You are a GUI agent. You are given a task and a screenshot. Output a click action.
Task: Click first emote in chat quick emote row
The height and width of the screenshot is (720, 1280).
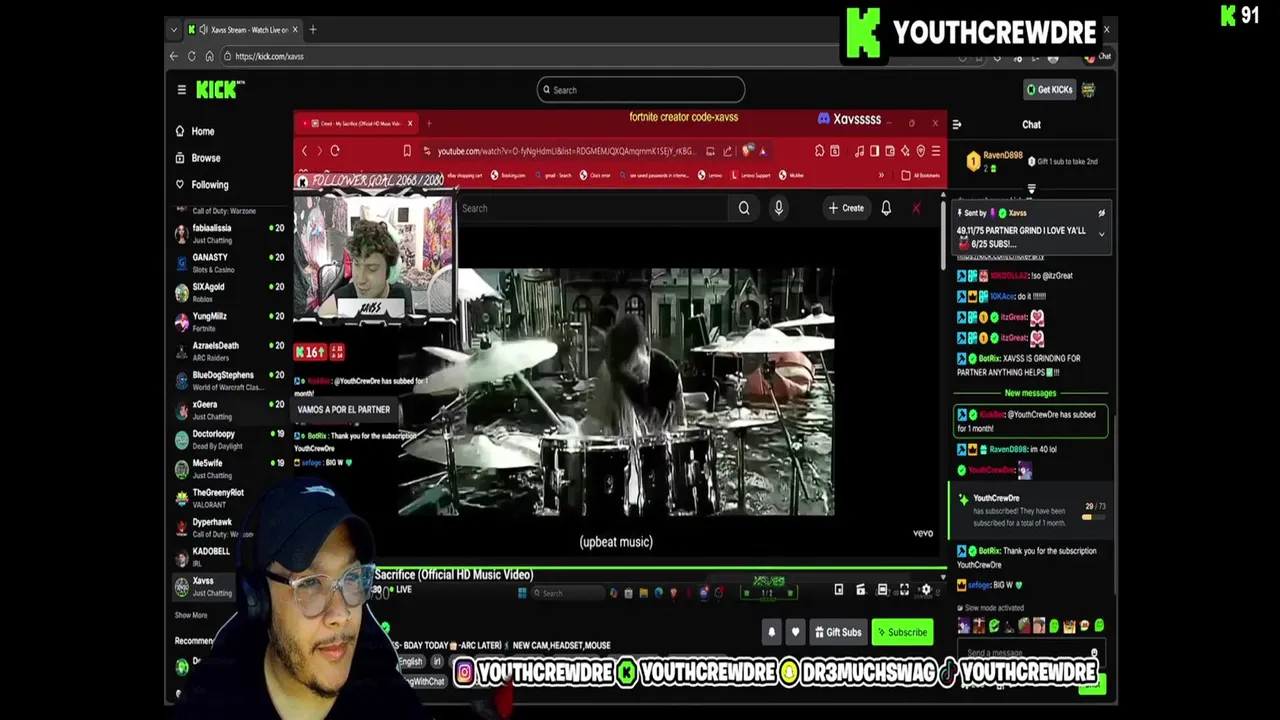pyautogui.click(x=964, y=626)
